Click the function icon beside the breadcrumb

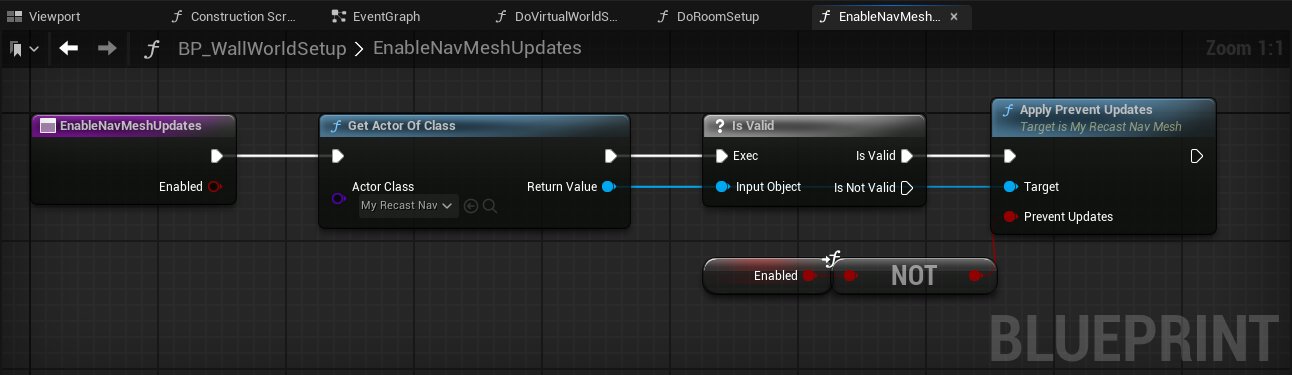pos(152,49)
